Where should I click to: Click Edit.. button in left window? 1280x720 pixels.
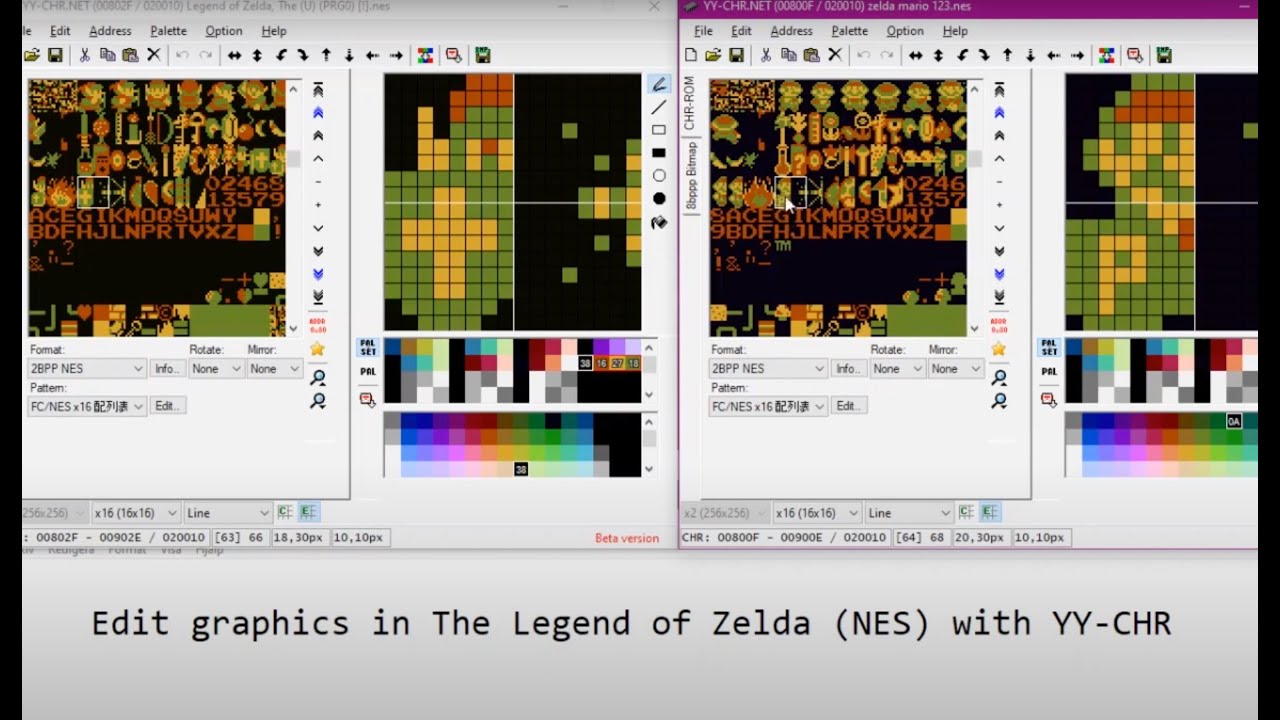(x=166, y=406)
